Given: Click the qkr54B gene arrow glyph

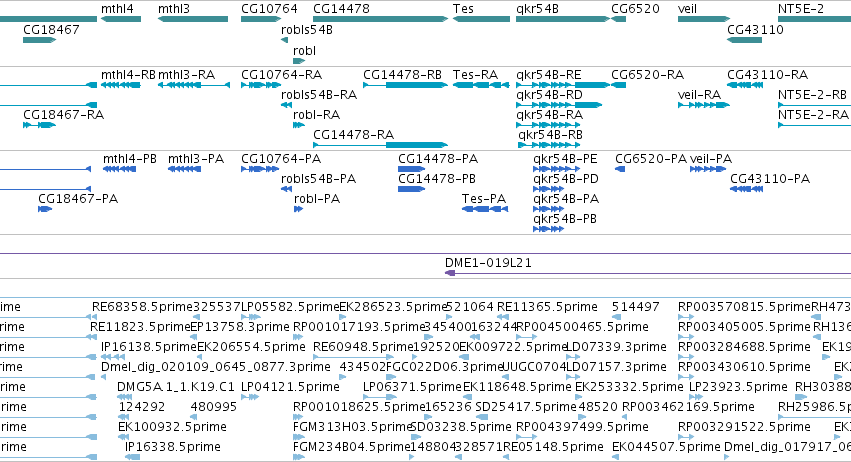Looking at the screenshot, I should [563, 20].
